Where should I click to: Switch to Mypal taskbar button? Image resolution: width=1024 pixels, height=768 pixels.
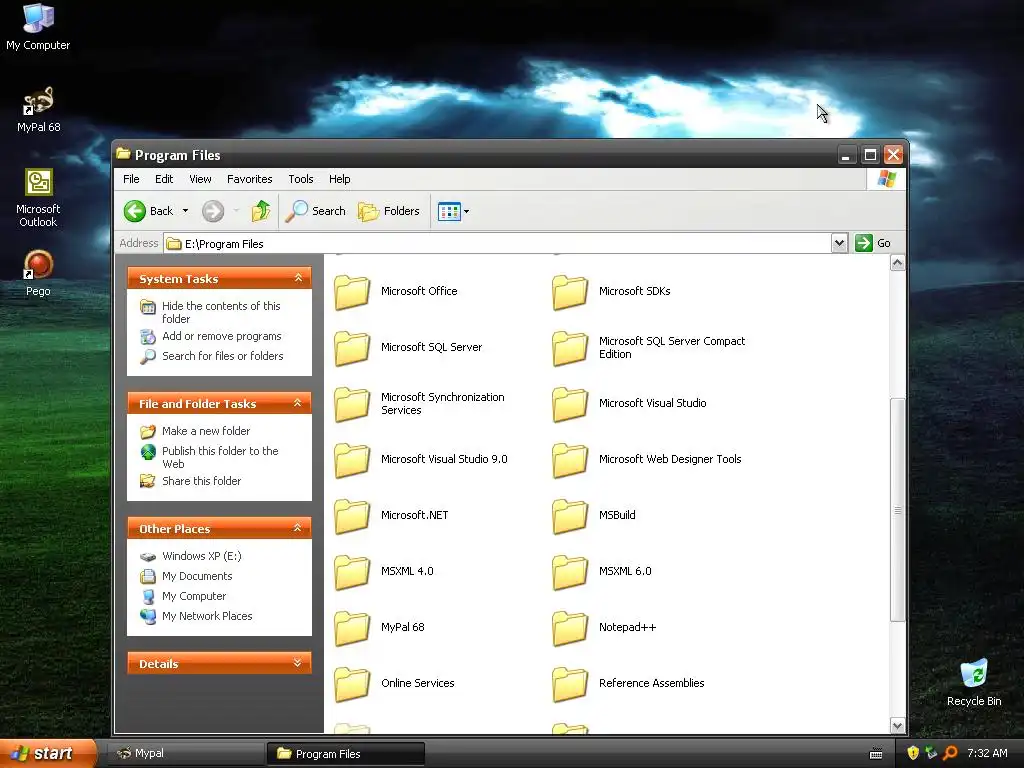click(x=186, y=754)
